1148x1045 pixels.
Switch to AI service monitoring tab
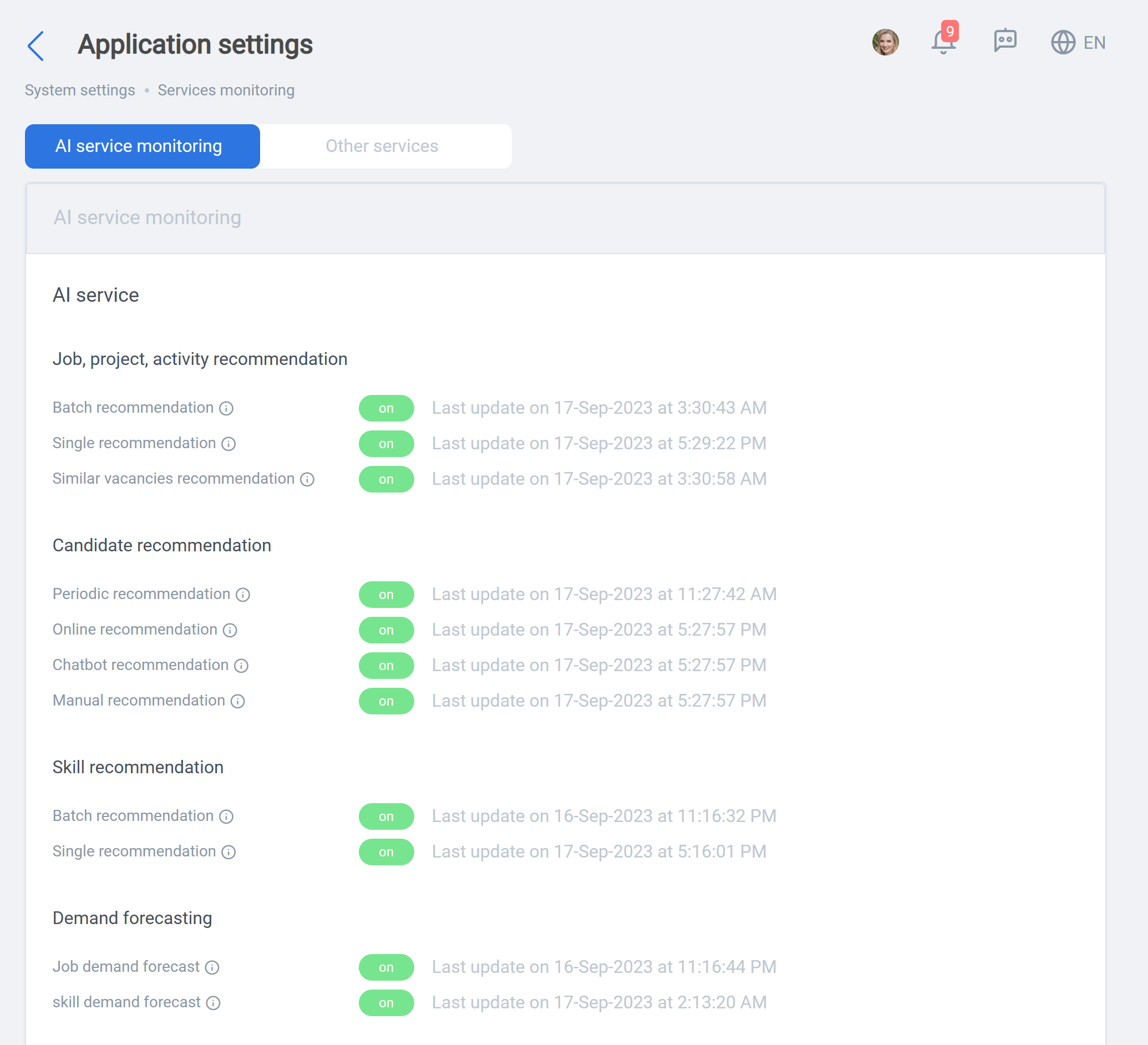(143, 146)
